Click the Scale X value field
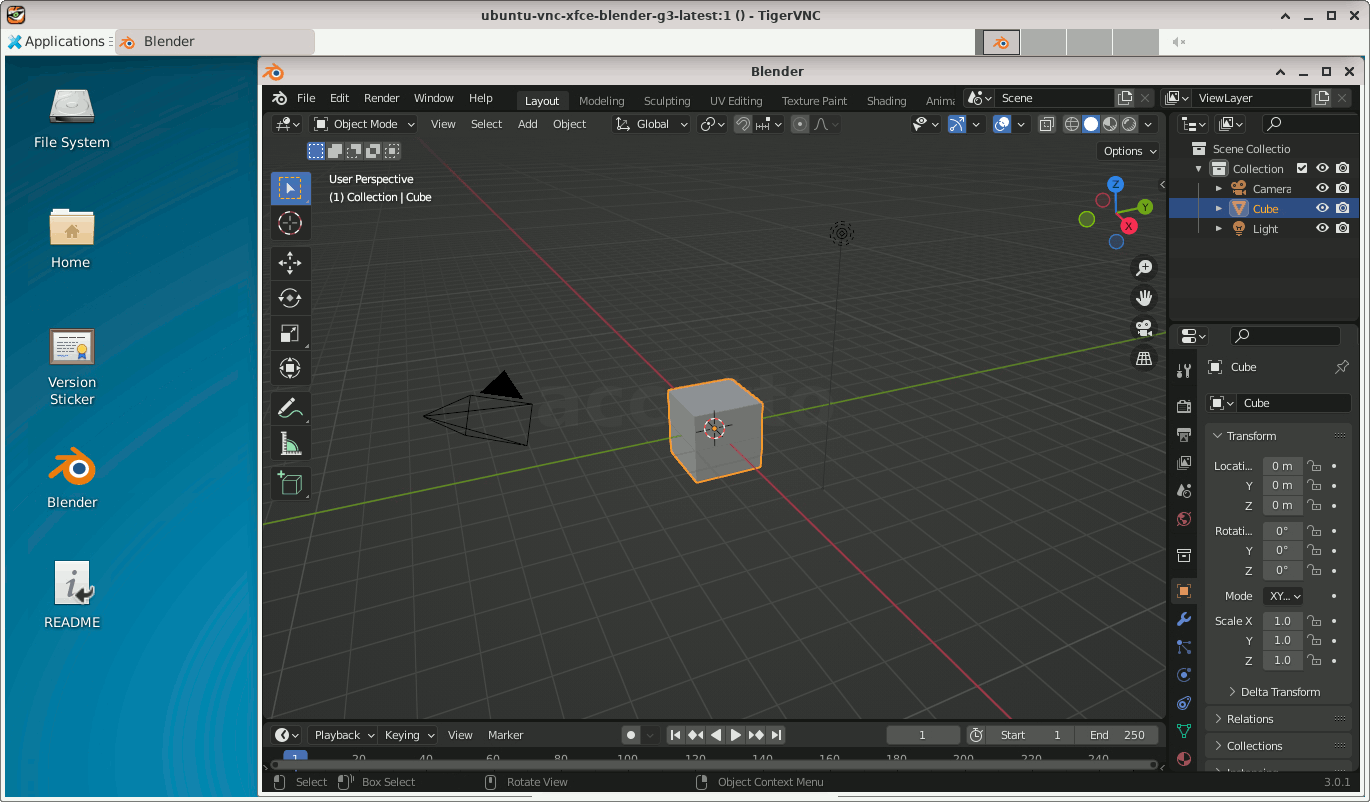 [1282, 621]
